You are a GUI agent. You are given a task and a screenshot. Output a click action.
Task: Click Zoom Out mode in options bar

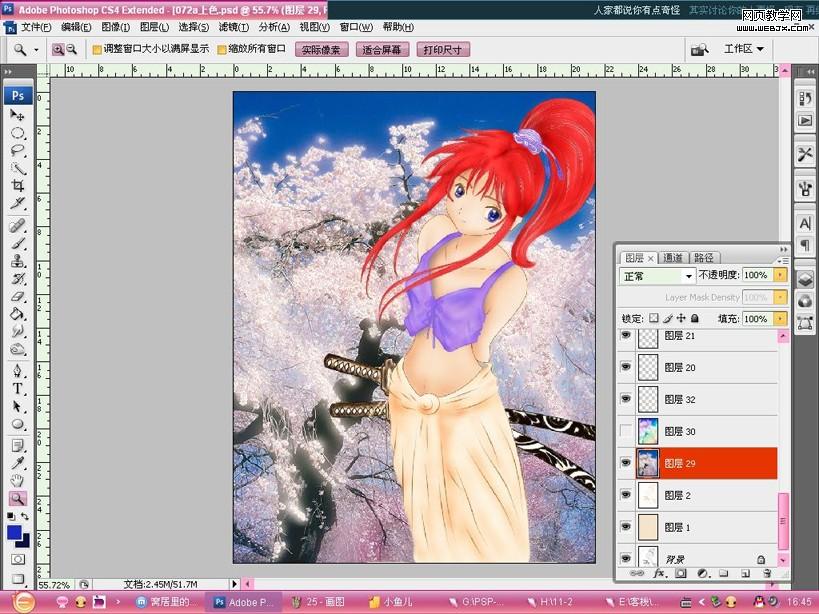pyautogui.click(x=72, y=50)
